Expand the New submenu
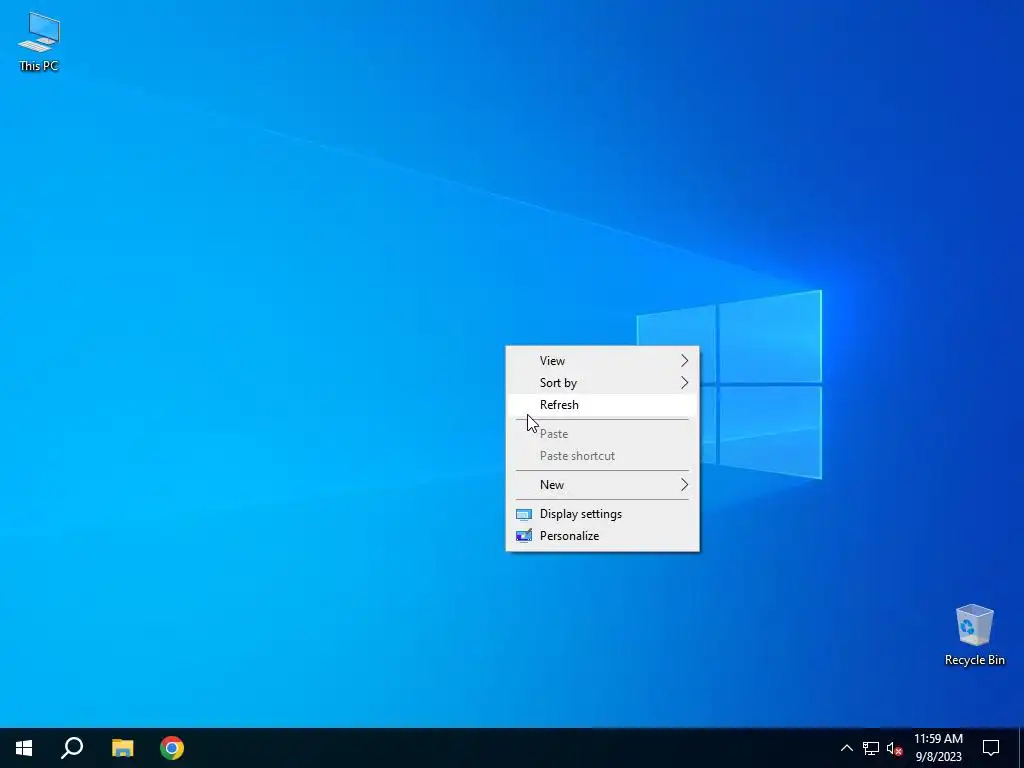 (x=602, y=485)
